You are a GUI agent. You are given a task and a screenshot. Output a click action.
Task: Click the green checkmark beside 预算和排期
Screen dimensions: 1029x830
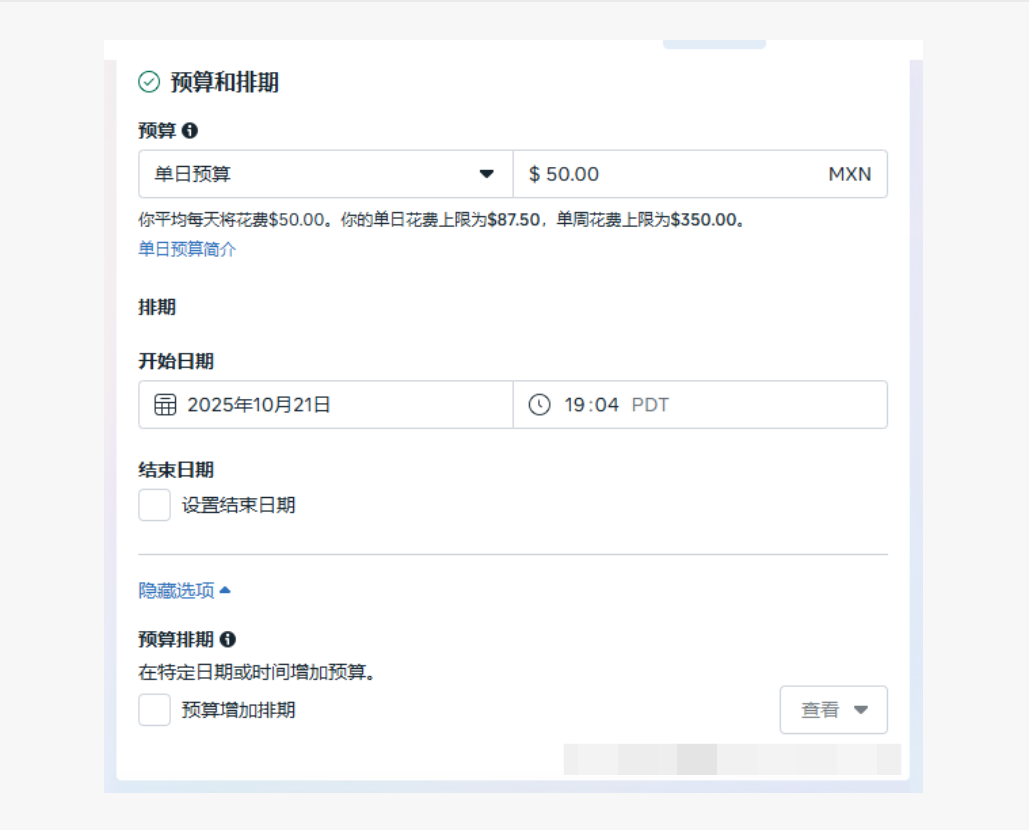tap(149, 82)
